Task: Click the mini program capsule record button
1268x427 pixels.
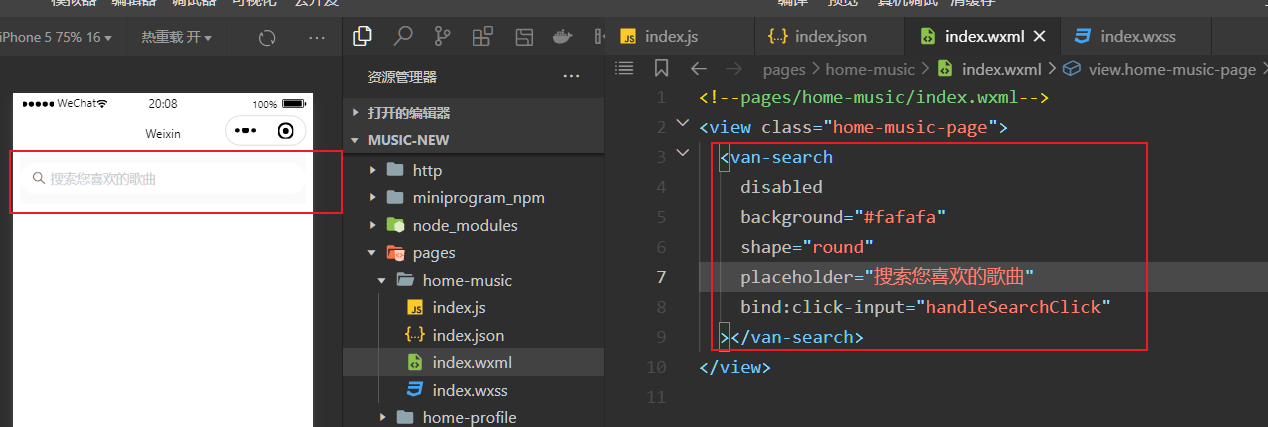Action: click(x=286, y=131)
